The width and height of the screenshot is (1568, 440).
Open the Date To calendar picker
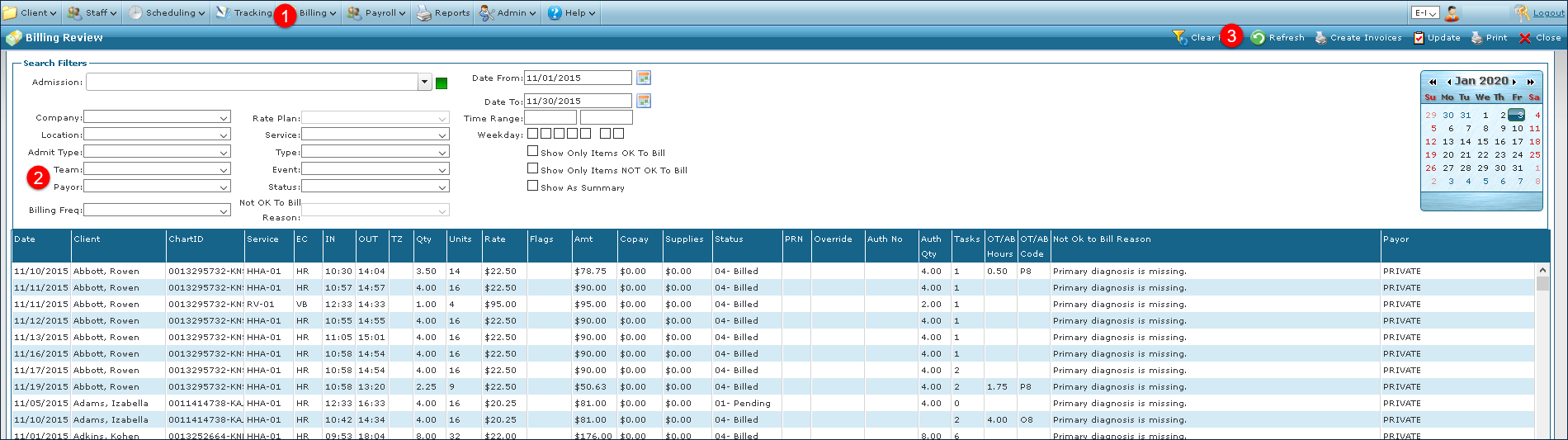pos(644,101)
